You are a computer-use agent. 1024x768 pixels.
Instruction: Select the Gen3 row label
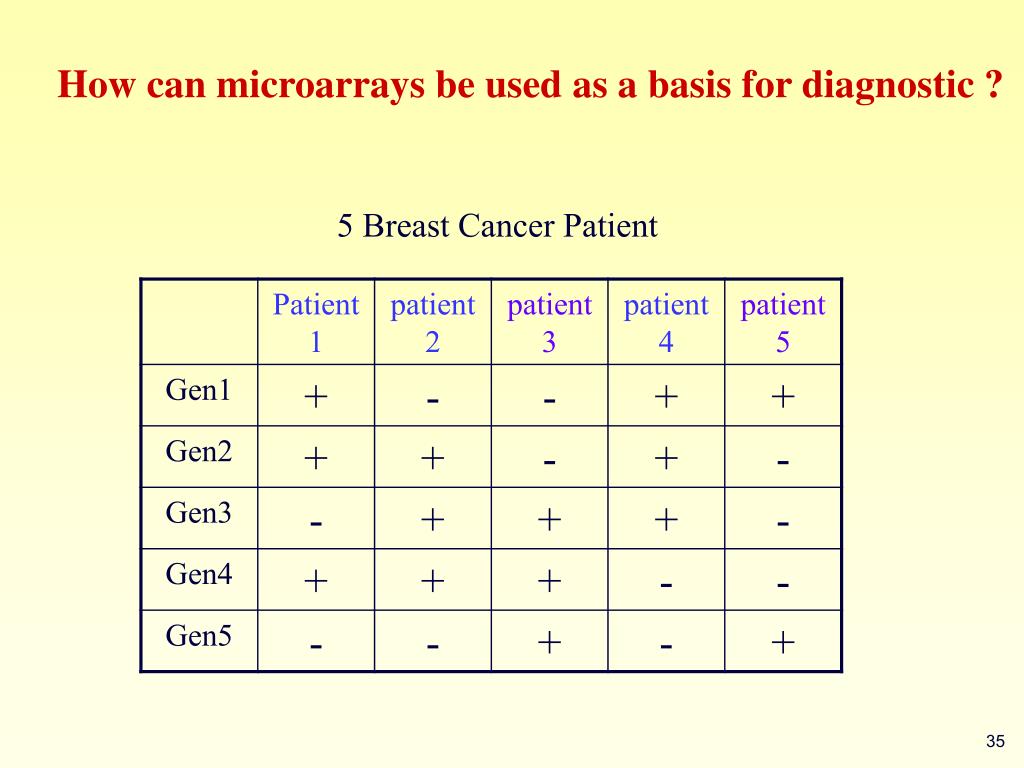pyautogui.click(x=199, y=513)
